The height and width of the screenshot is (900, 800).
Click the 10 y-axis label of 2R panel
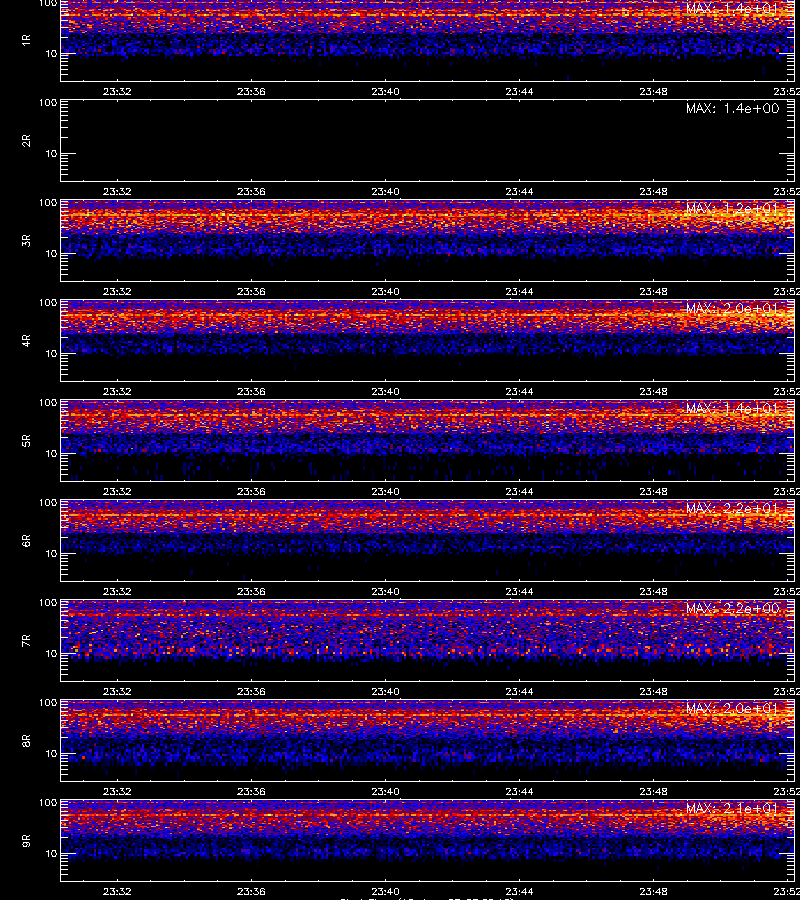(x=51, y=154)
